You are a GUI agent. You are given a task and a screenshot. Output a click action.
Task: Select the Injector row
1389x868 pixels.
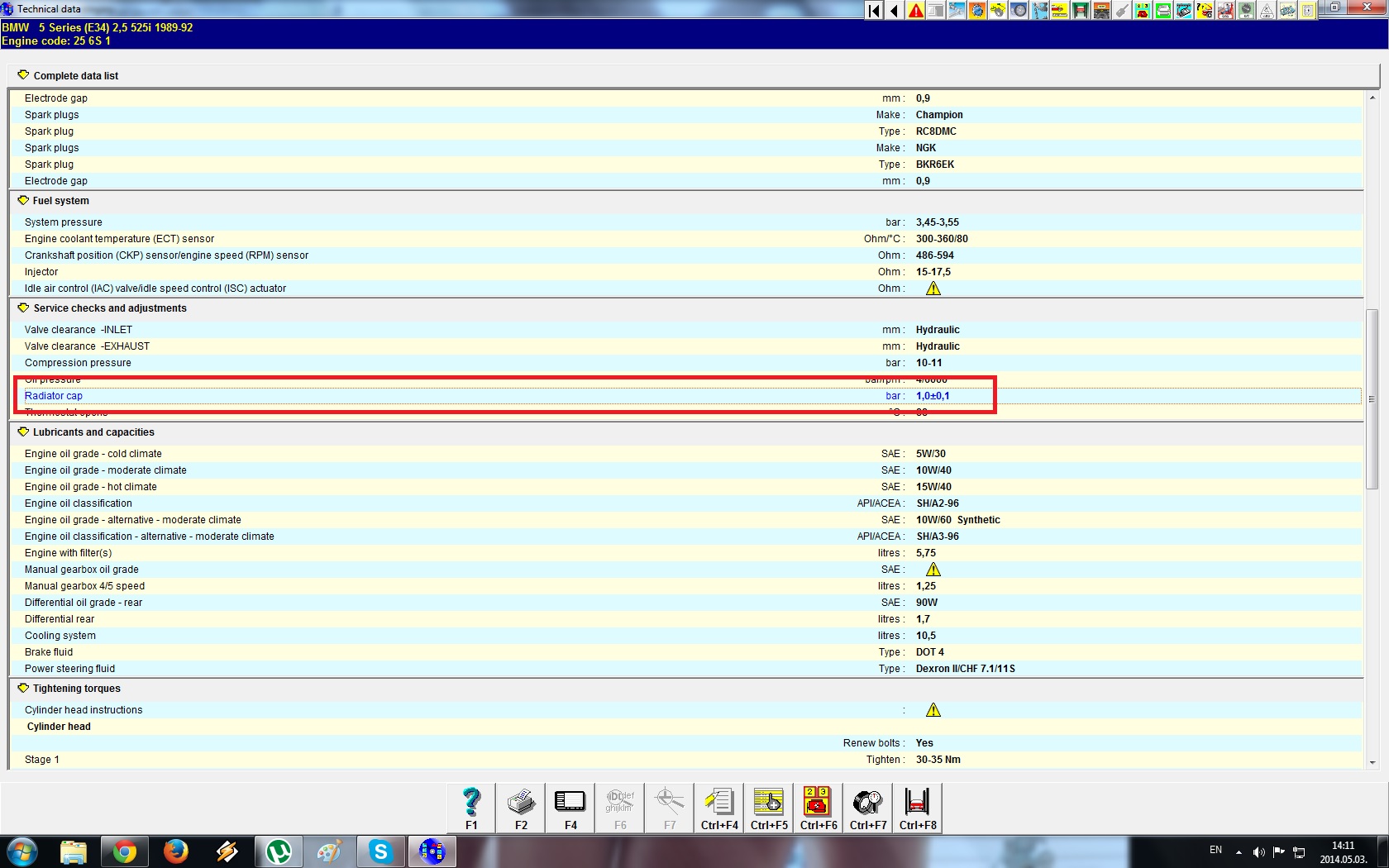pyautogui.click(x=688, y=272)
